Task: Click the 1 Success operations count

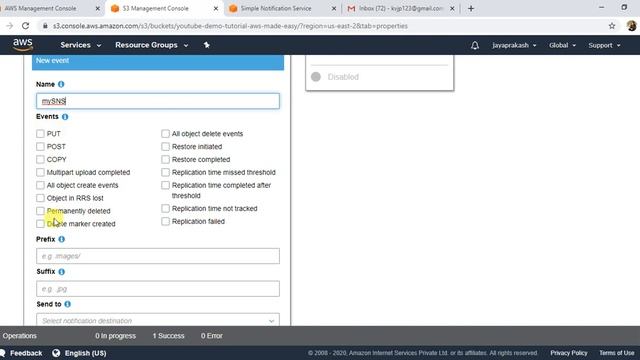Action: point(169,336)
